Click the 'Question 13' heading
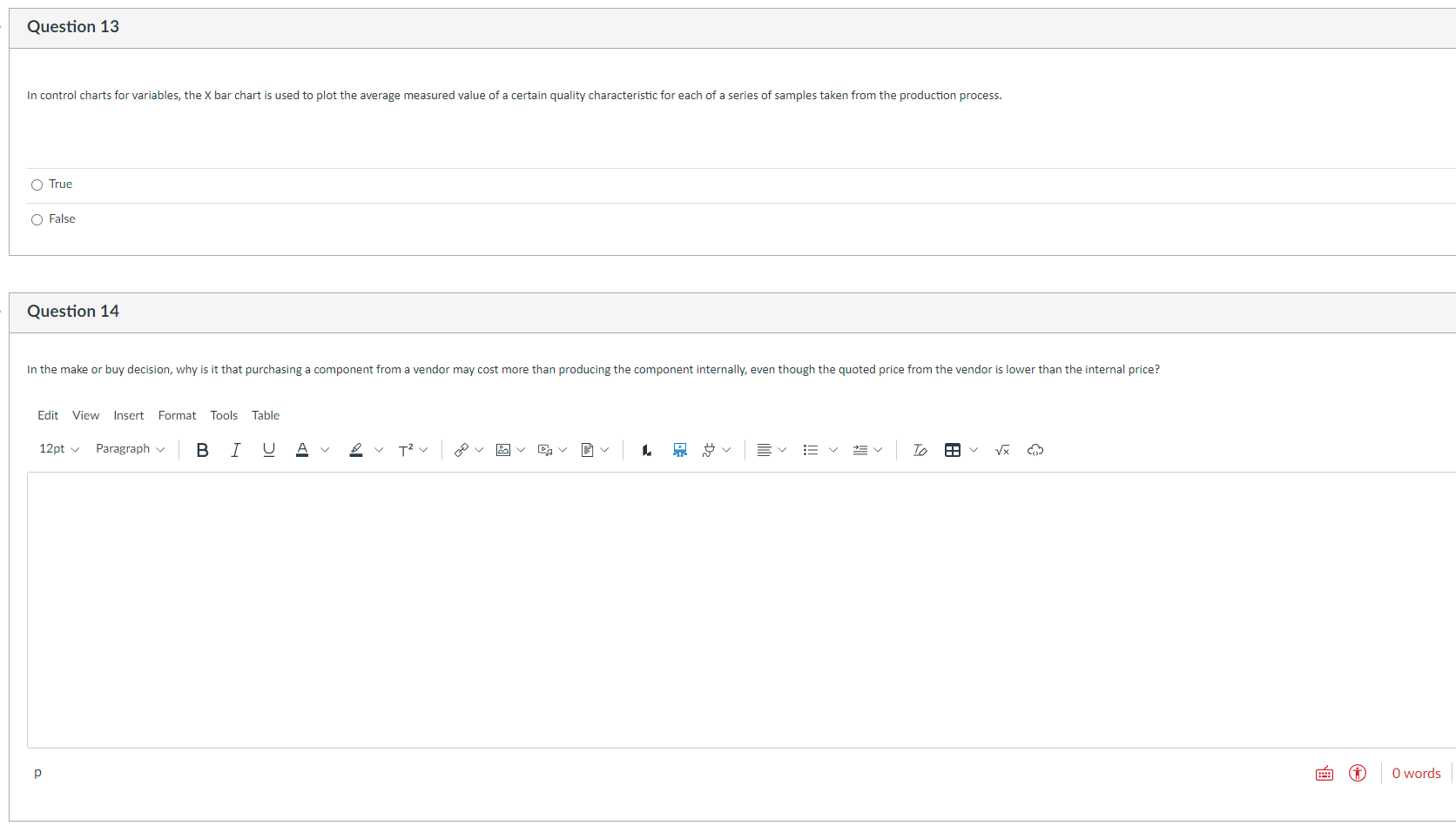 click(x=73, y=27)
